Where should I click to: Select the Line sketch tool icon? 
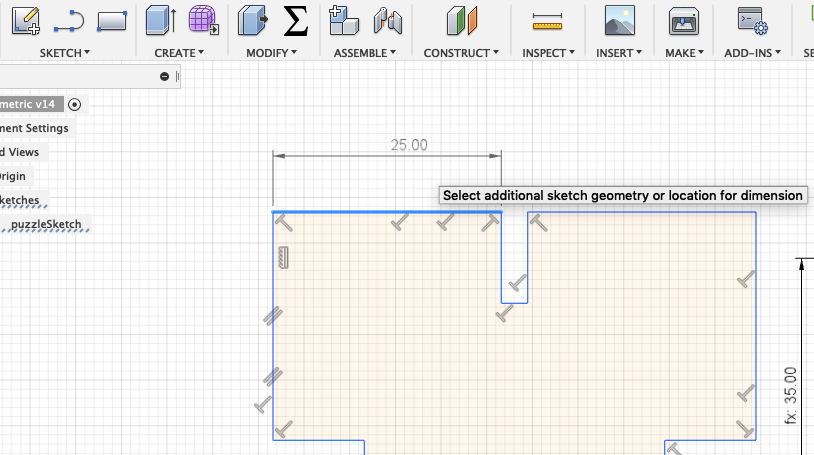(69, 22)
